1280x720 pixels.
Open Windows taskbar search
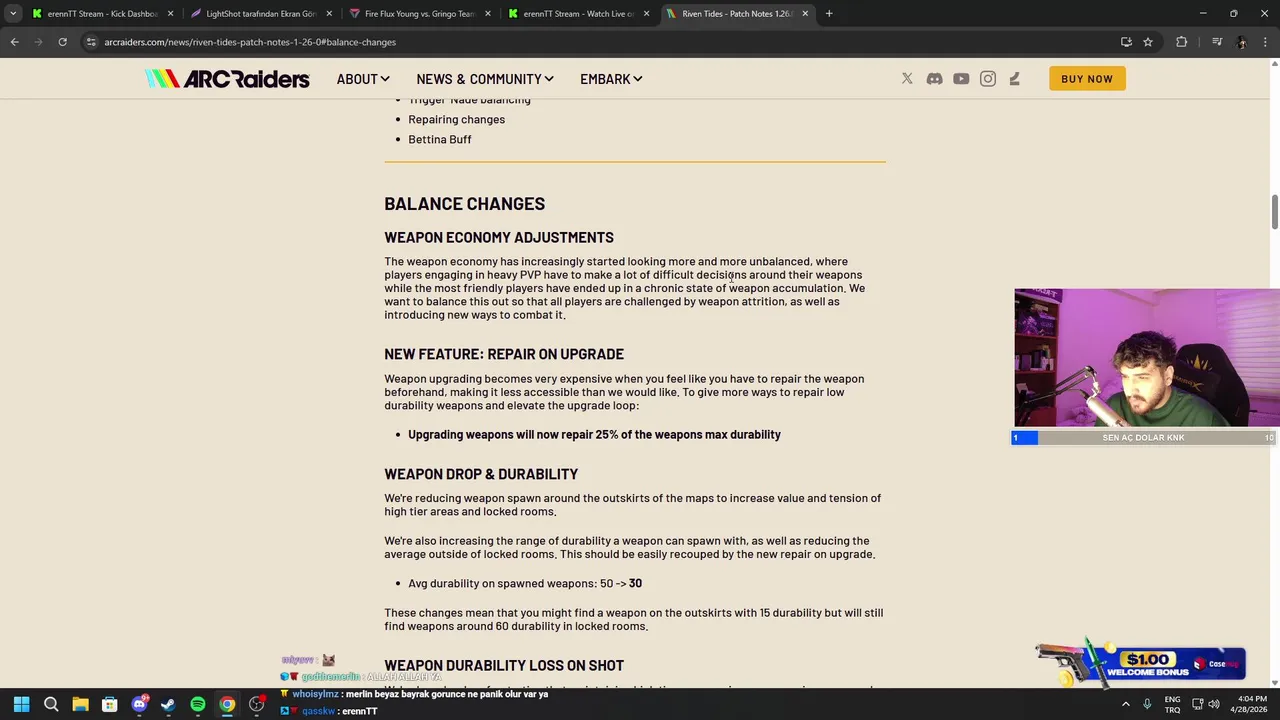[51, 704]
